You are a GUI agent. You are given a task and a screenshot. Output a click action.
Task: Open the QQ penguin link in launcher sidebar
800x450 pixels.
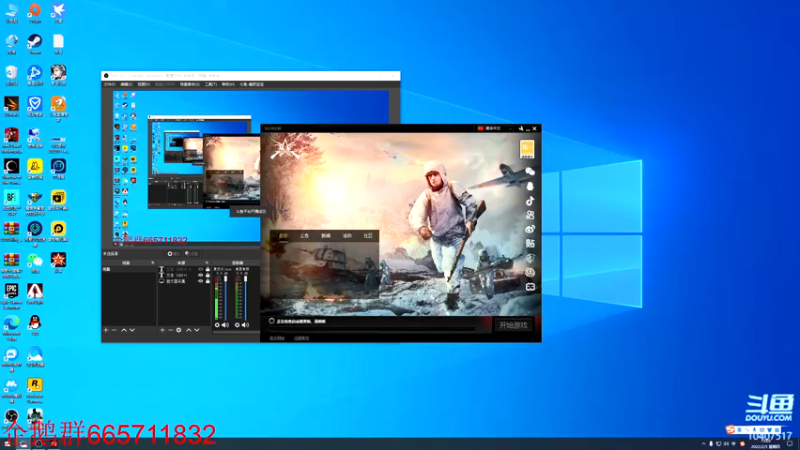coord(530,186)
